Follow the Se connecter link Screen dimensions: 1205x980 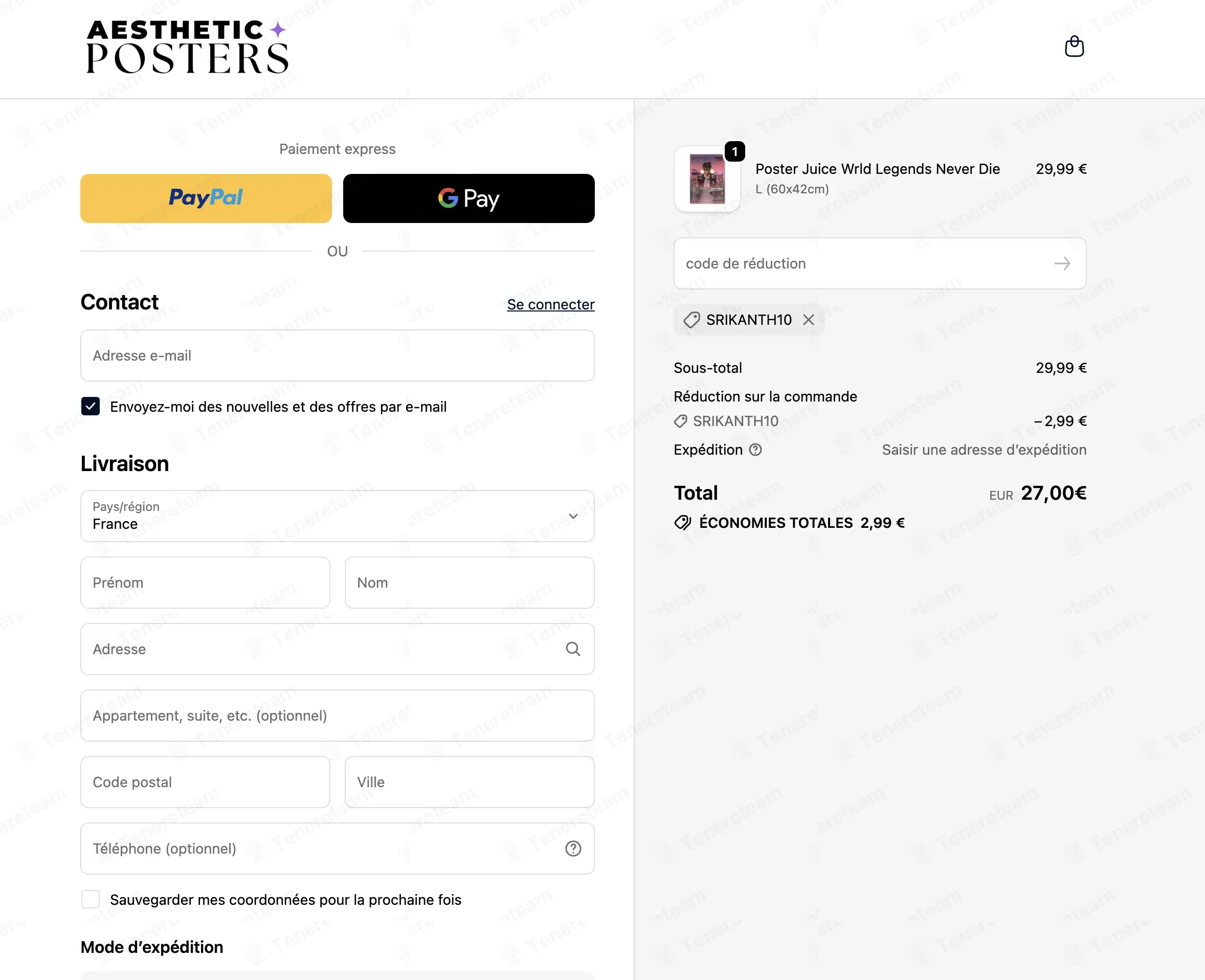tap(550, 305)
